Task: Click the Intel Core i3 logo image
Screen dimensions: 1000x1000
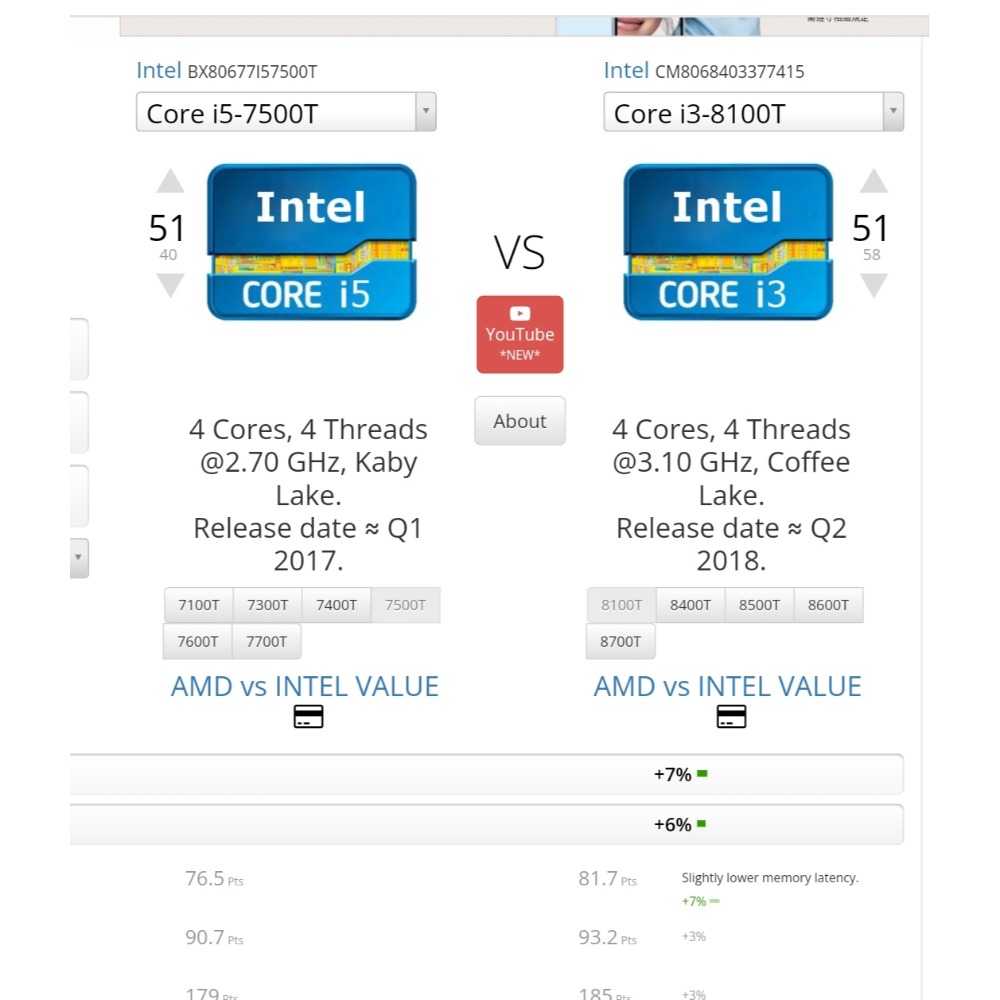Action: [728, 242]
